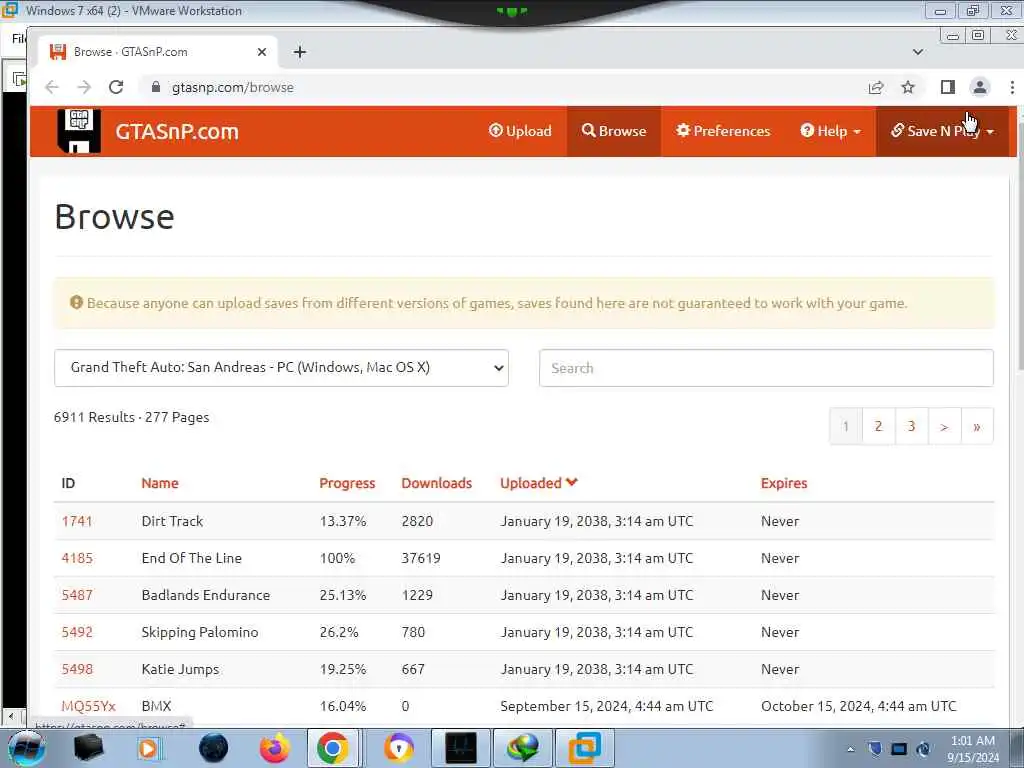Go to results page 2
Image resolution: width=1024 pixels, height=768 pixels.
pyautogui.click(x=878, y=426)
